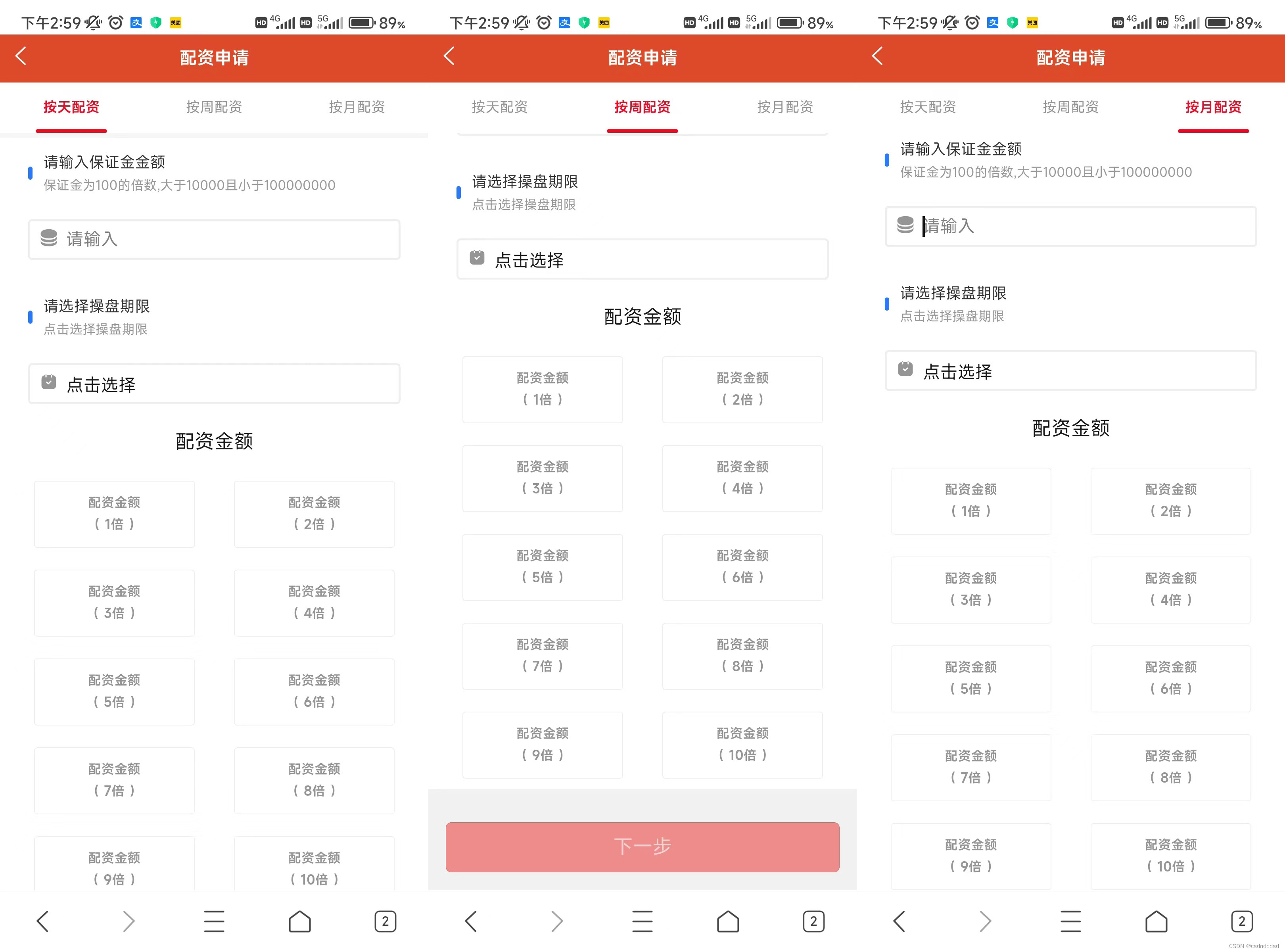Choose 6倍 leverage option in middle screen
1285x952 pixels.
coord(742,567)
